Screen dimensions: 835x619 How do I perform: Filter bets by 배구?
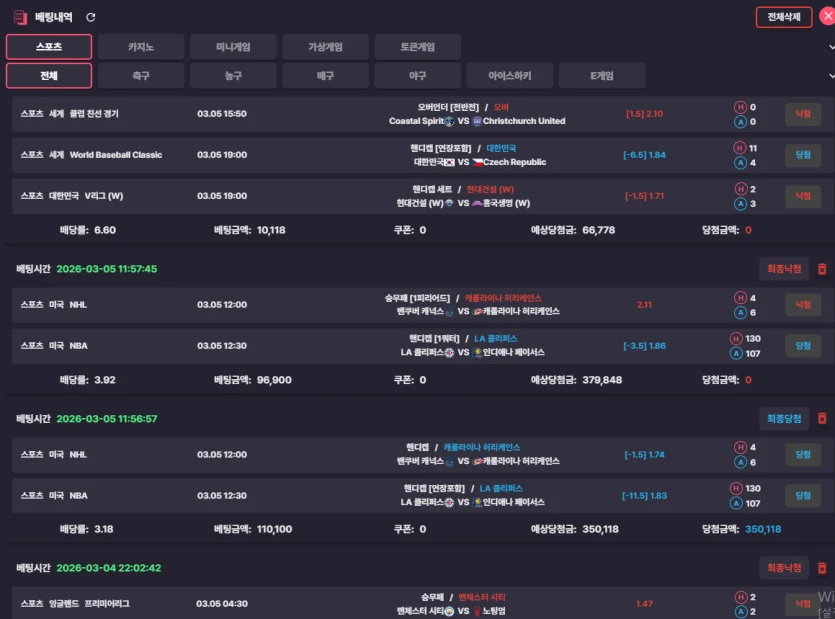325,76
